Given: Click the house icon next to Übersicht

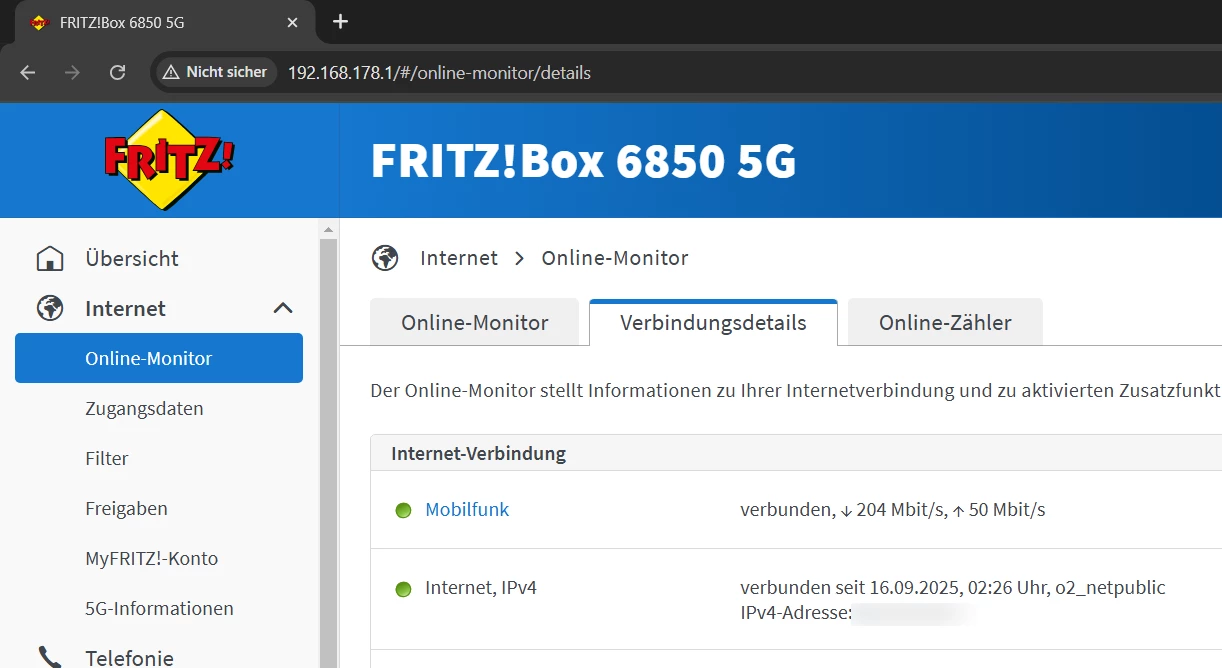Looking at the screenshot, I should (50, 259).
